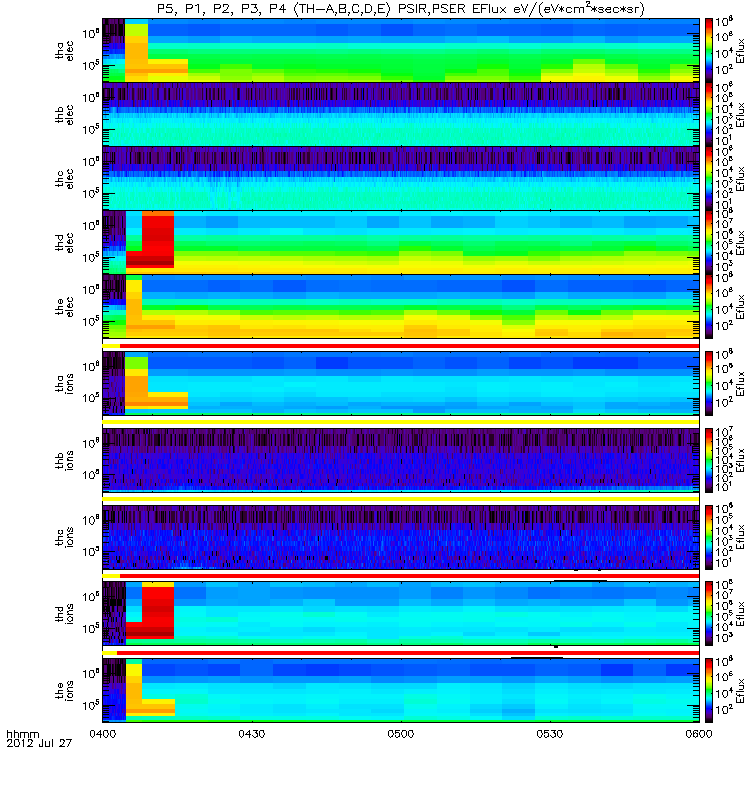Click the color bar beside tha ions panel
The image size is (750, 800).
click(x=709, y=383)
